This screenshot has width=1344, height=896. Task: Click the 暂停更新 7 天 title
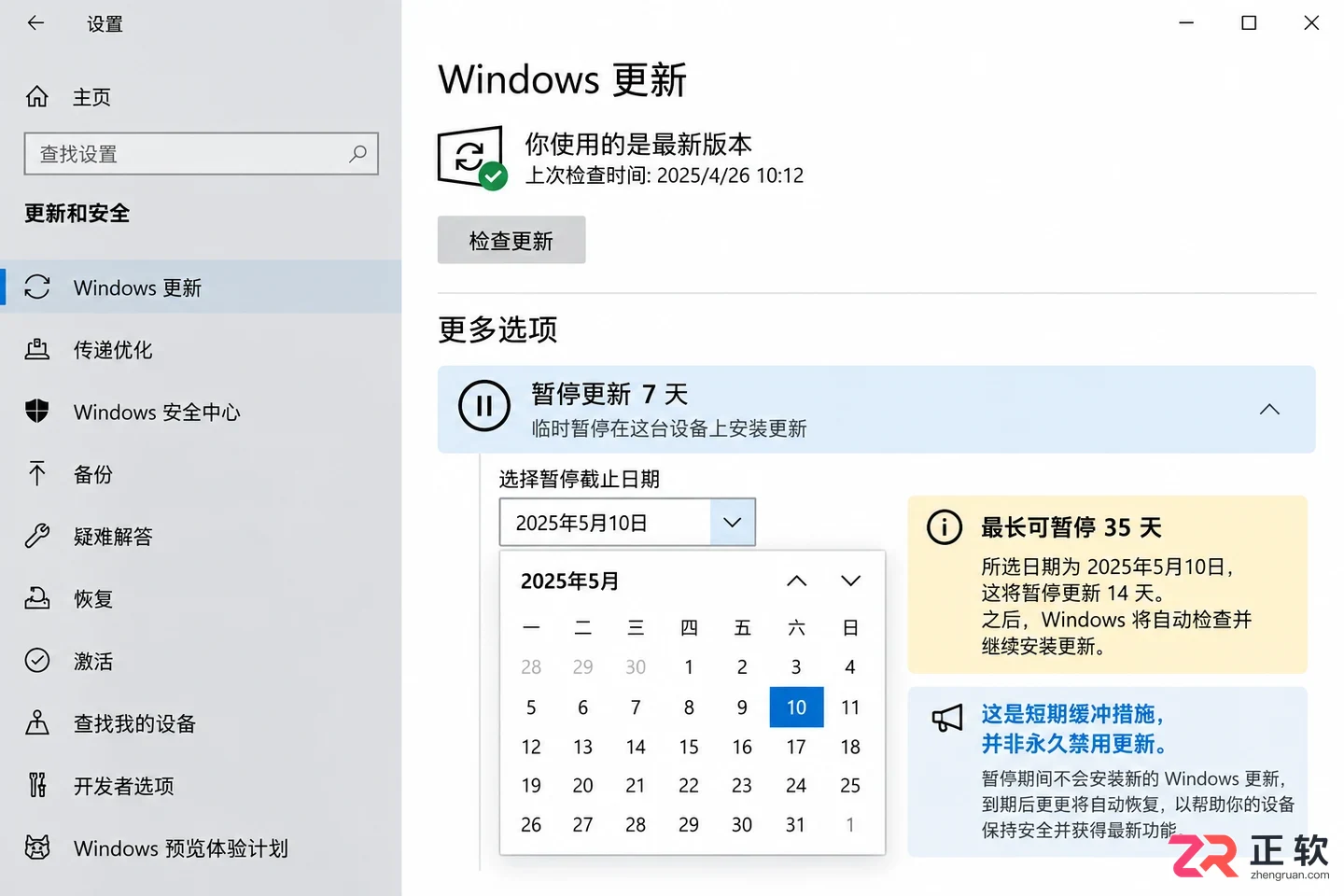[x=609, y=394]
